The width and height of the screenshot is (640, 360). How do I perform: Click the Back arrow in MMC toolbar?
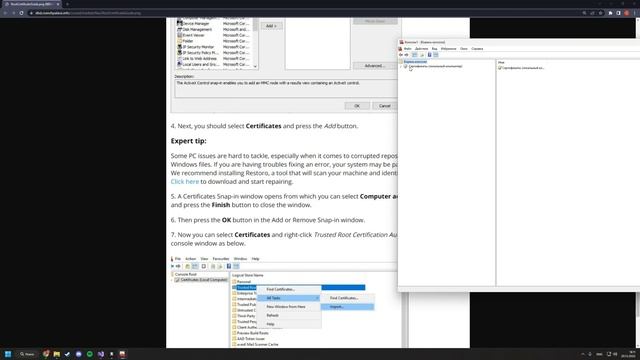click(401, 55)
